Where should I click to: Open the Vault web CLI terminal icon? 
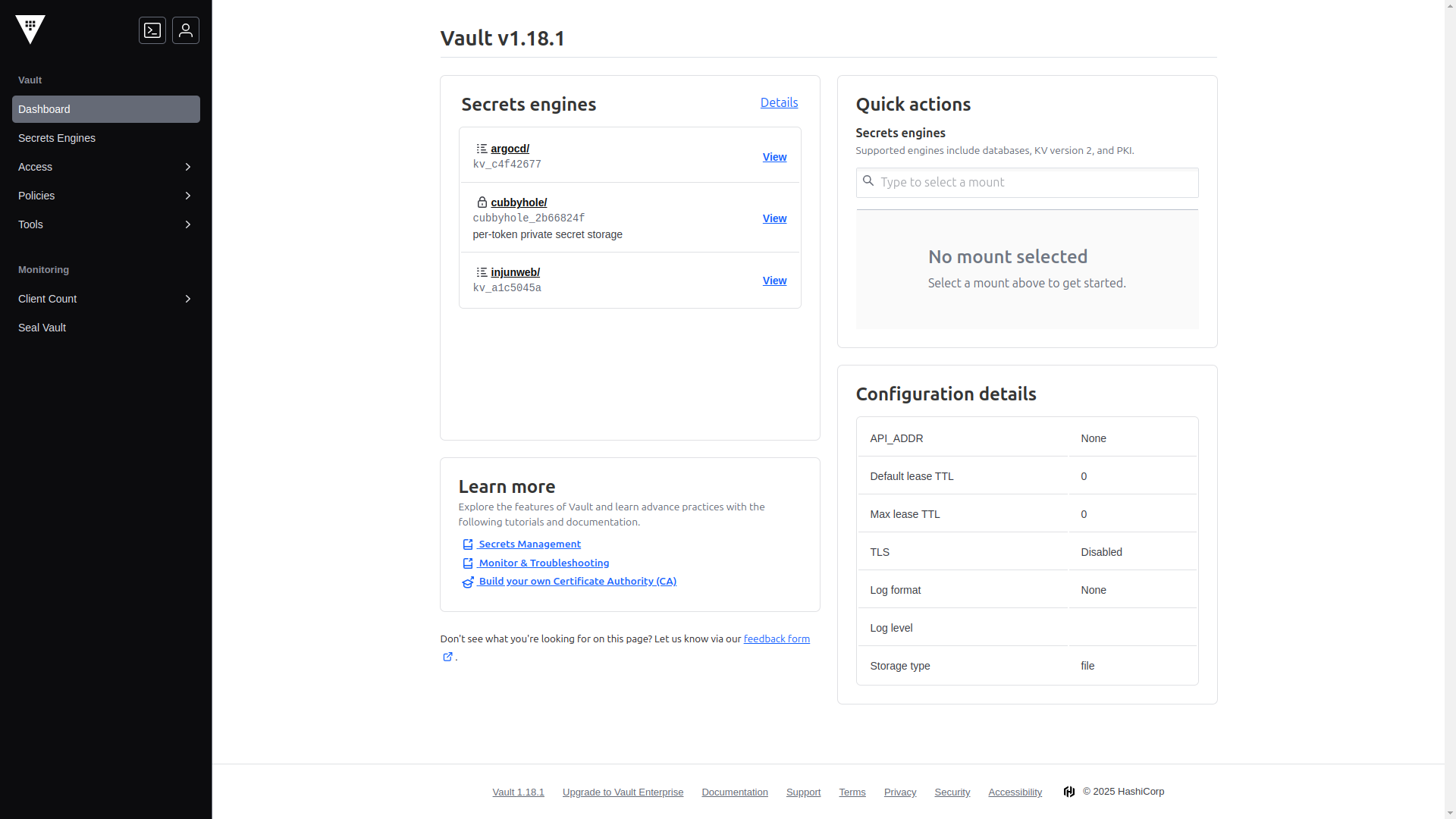[152, 30]
